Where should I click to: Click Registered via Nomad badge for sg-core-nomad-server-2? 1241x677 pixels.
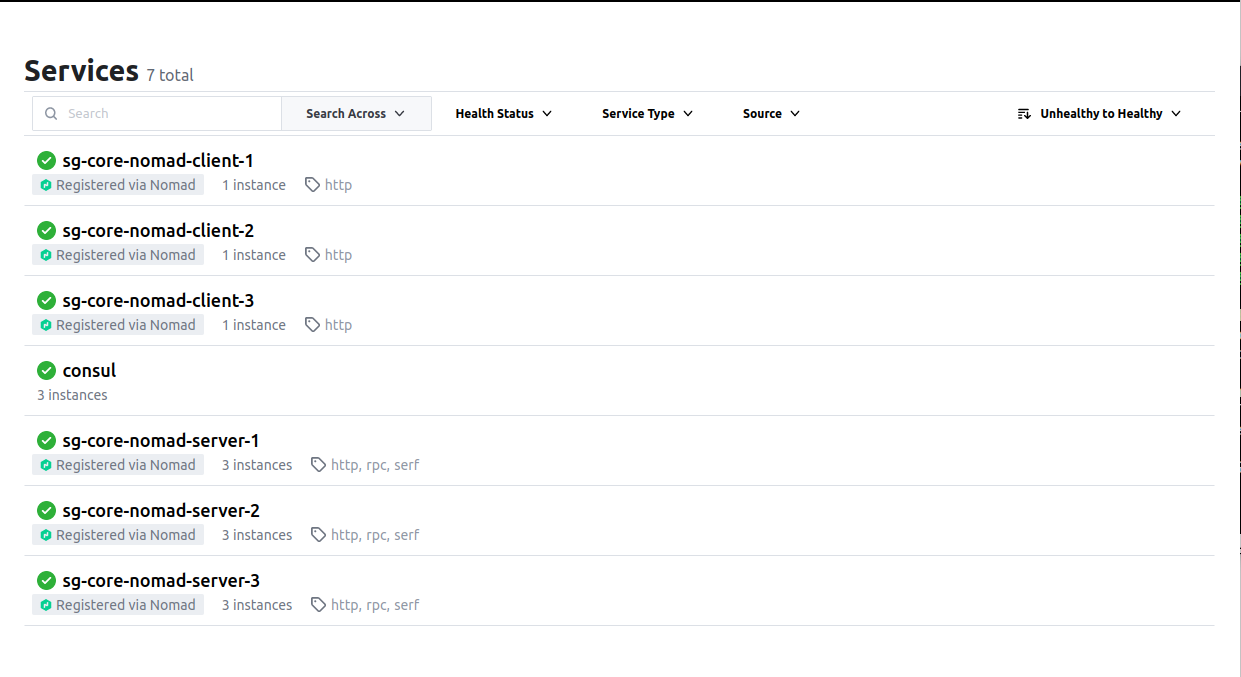118,535
